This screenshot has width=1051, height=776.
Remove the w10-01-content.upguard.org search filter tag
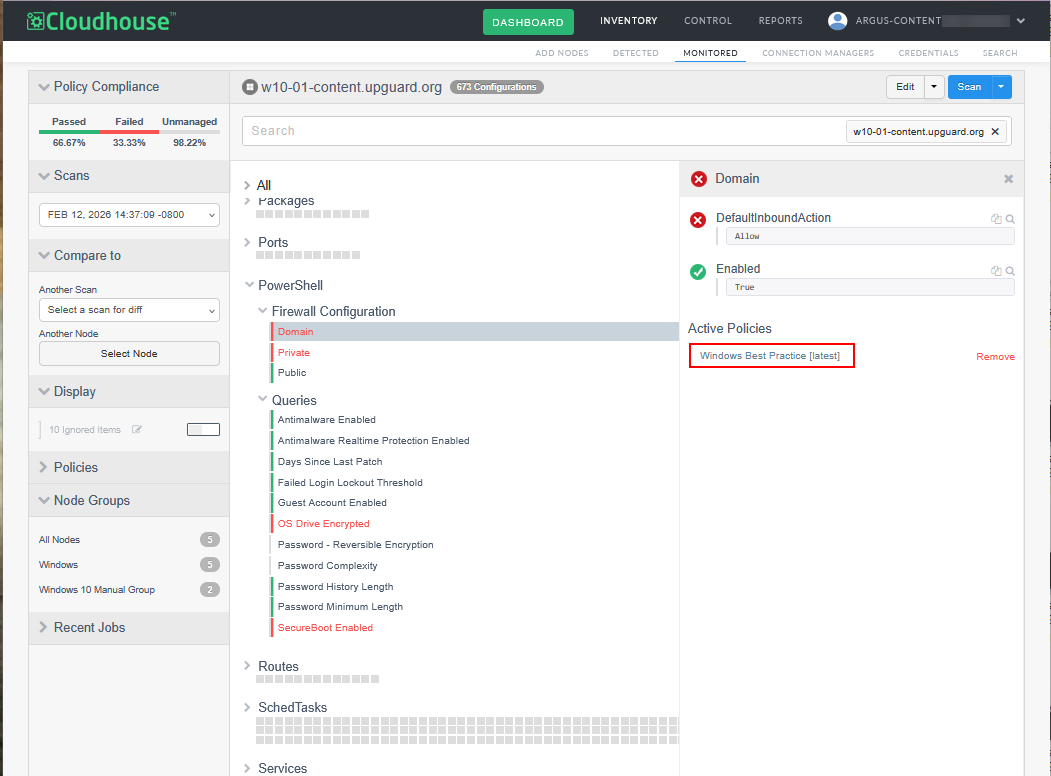coord(995,131)
